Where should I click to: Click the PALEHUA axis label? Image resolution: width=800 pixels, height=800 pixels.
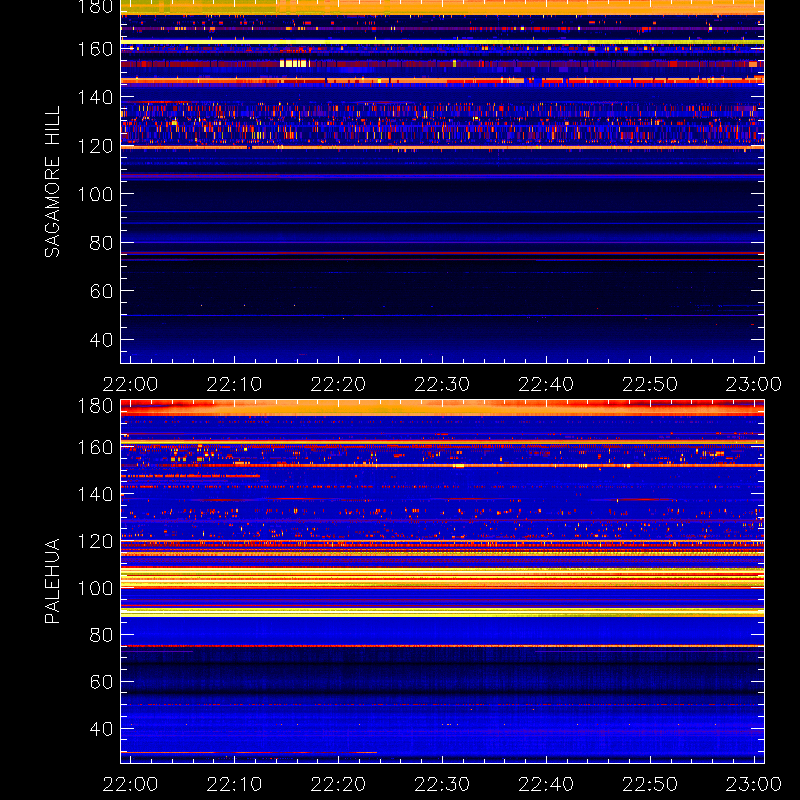[x=53, y=581]
